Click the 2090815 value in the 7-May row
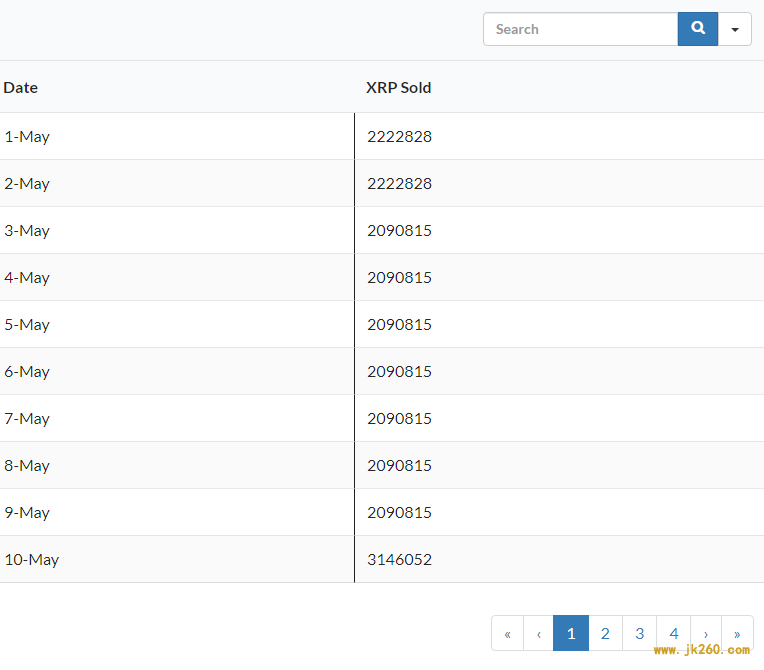The width and height of the screenshot is (764, 670). [x=400, y=419]
